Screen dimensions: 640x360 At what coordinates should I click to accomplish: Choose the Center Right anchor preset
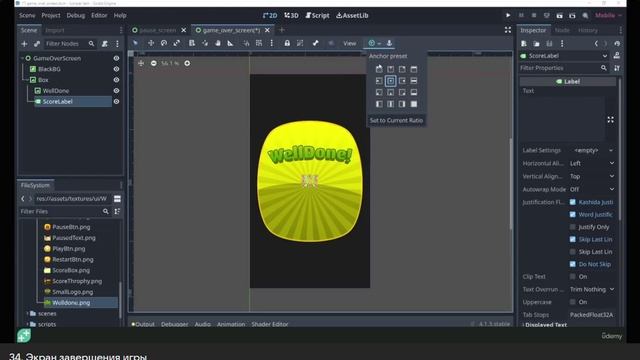402,81
